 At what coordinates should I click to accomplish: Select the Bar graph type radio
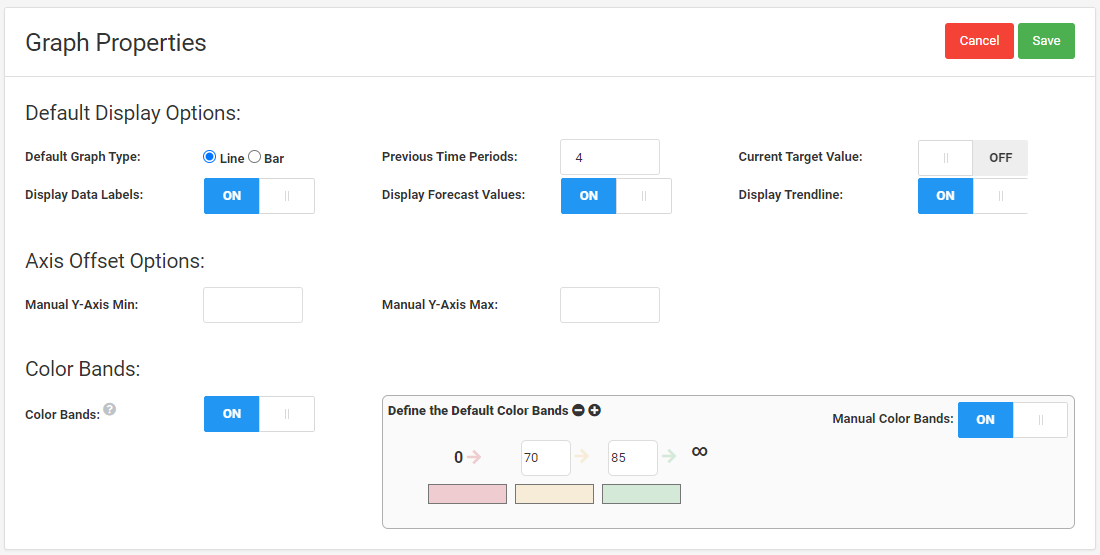point(255,157)
